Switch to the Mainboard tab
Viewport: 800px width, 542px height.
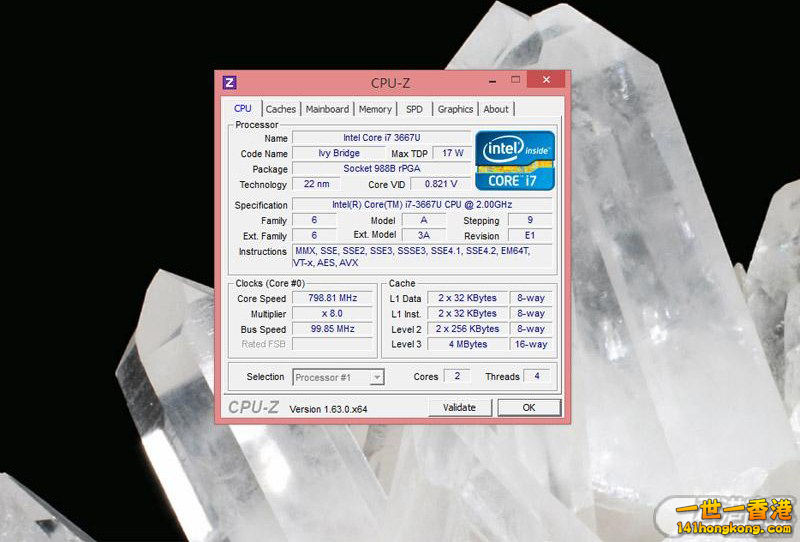(327, 109)
